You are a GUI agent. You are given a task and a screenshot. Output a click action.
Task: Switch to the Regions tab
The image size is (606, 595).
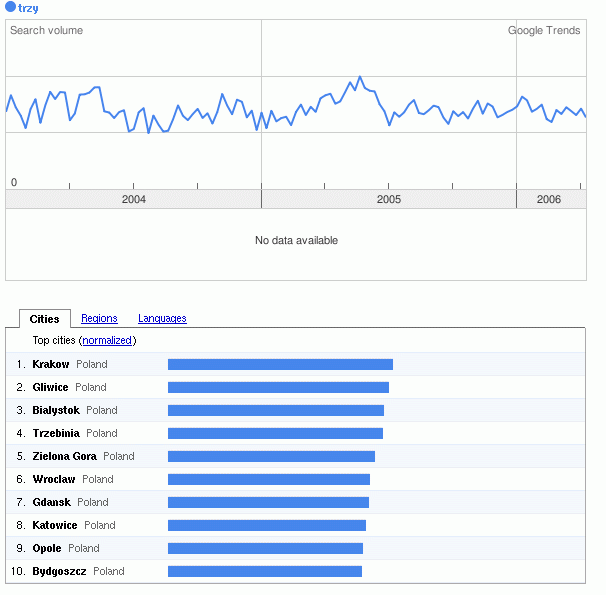tap(99, 319)
